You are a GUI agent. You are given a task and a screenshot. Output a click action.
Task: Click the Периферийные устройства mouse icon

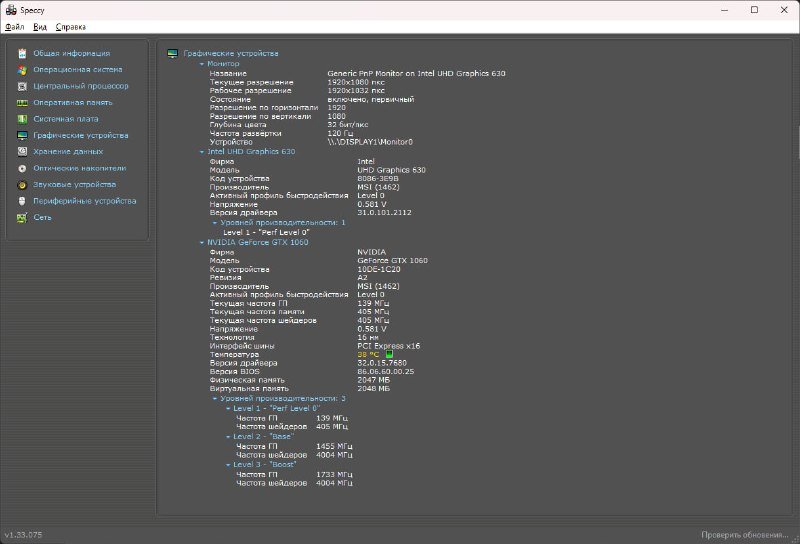[x=22, y=201]
